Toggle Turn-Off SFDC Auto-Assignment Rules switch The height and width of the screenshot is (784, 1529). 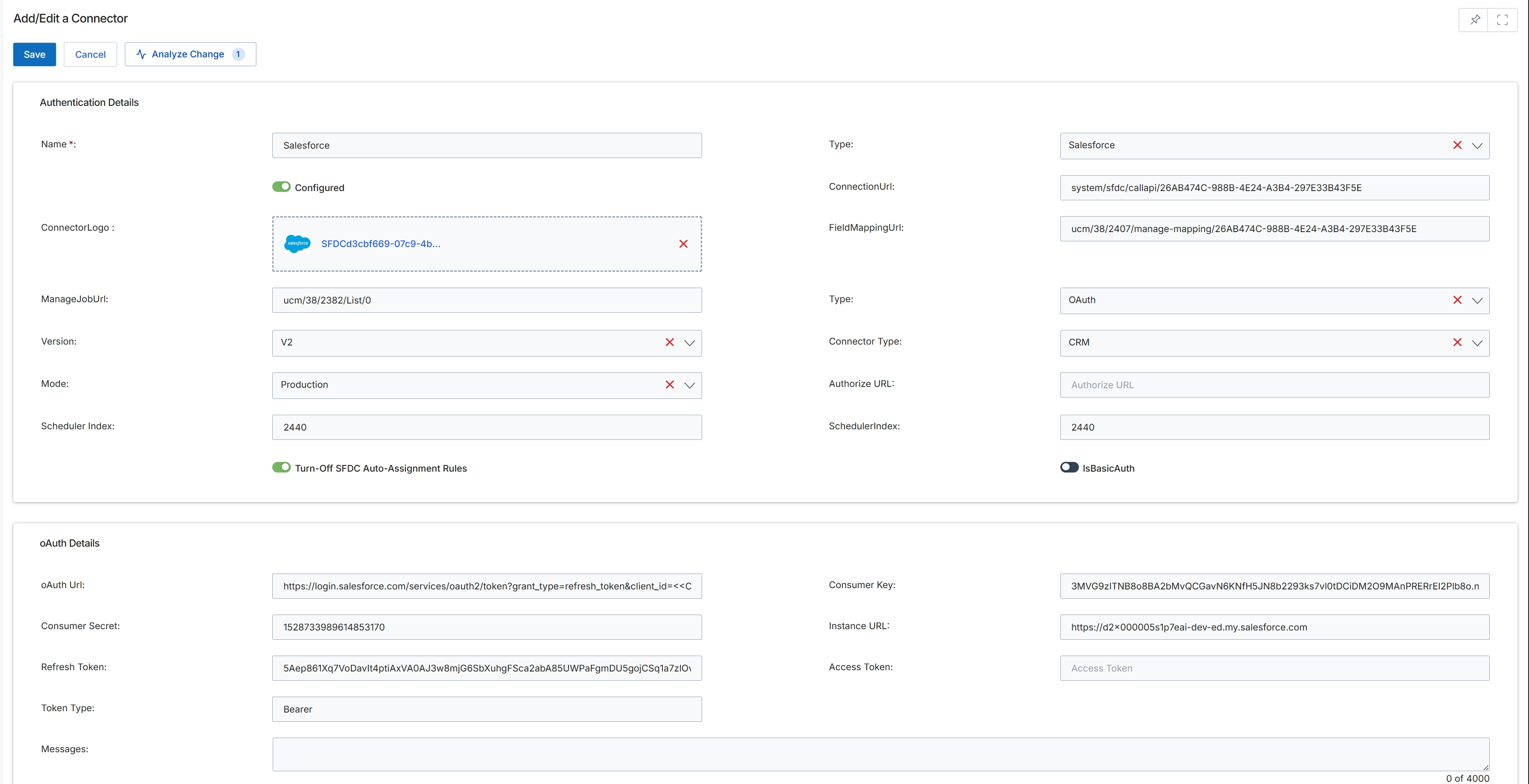[282, 468]
